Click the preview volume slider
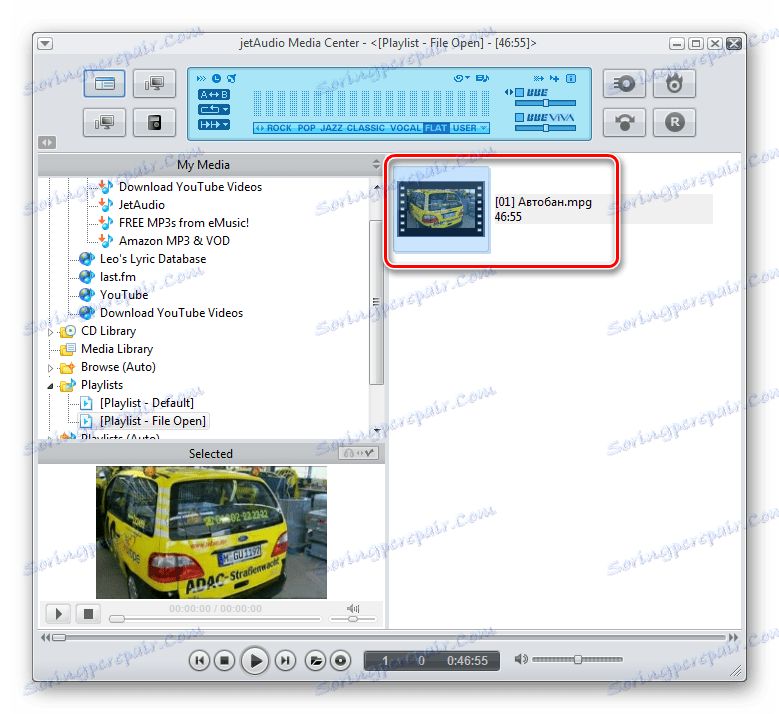The image size is (779, 714). [x=353, y=619]
